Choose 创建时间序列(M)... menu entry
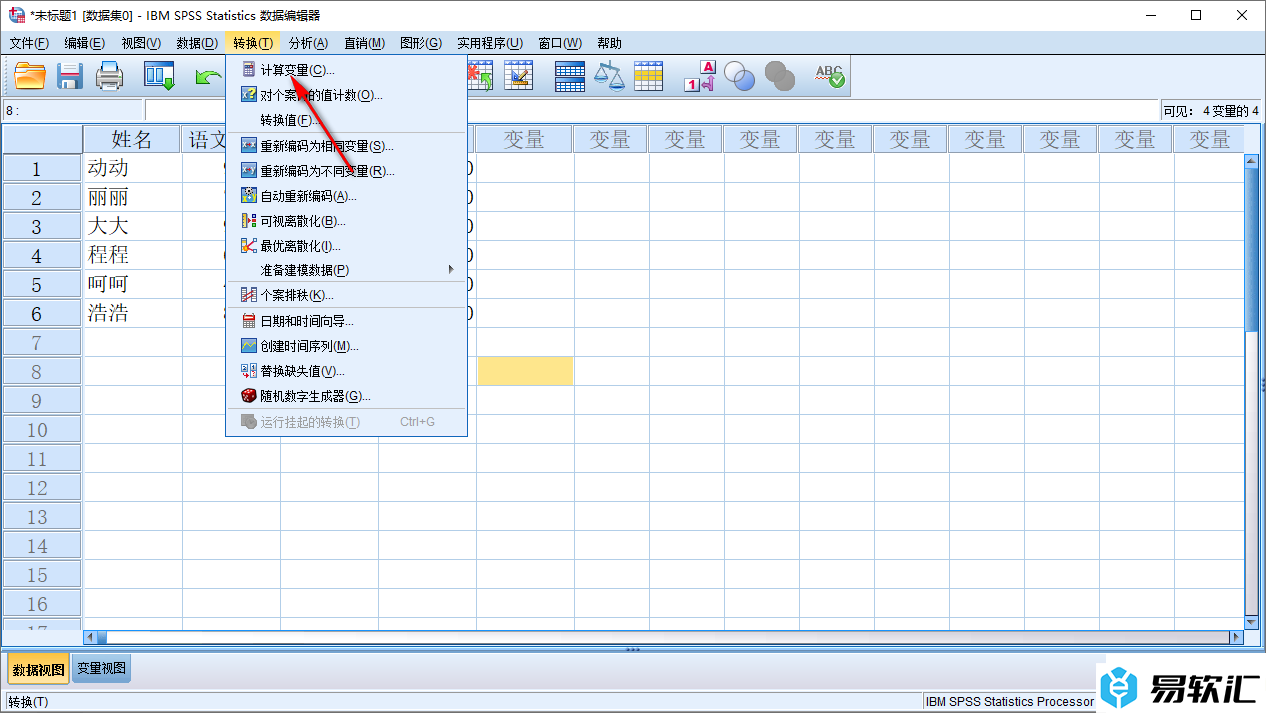Viewport: 1266px width, 713px height. click(x=346, y=346)
